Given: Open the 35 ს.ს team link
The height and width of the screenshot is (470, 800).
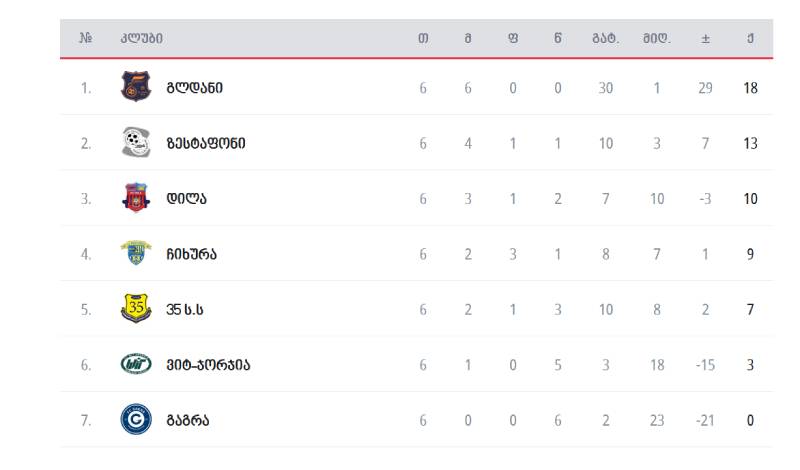Looking at the screenshot, I should (185, 310).
